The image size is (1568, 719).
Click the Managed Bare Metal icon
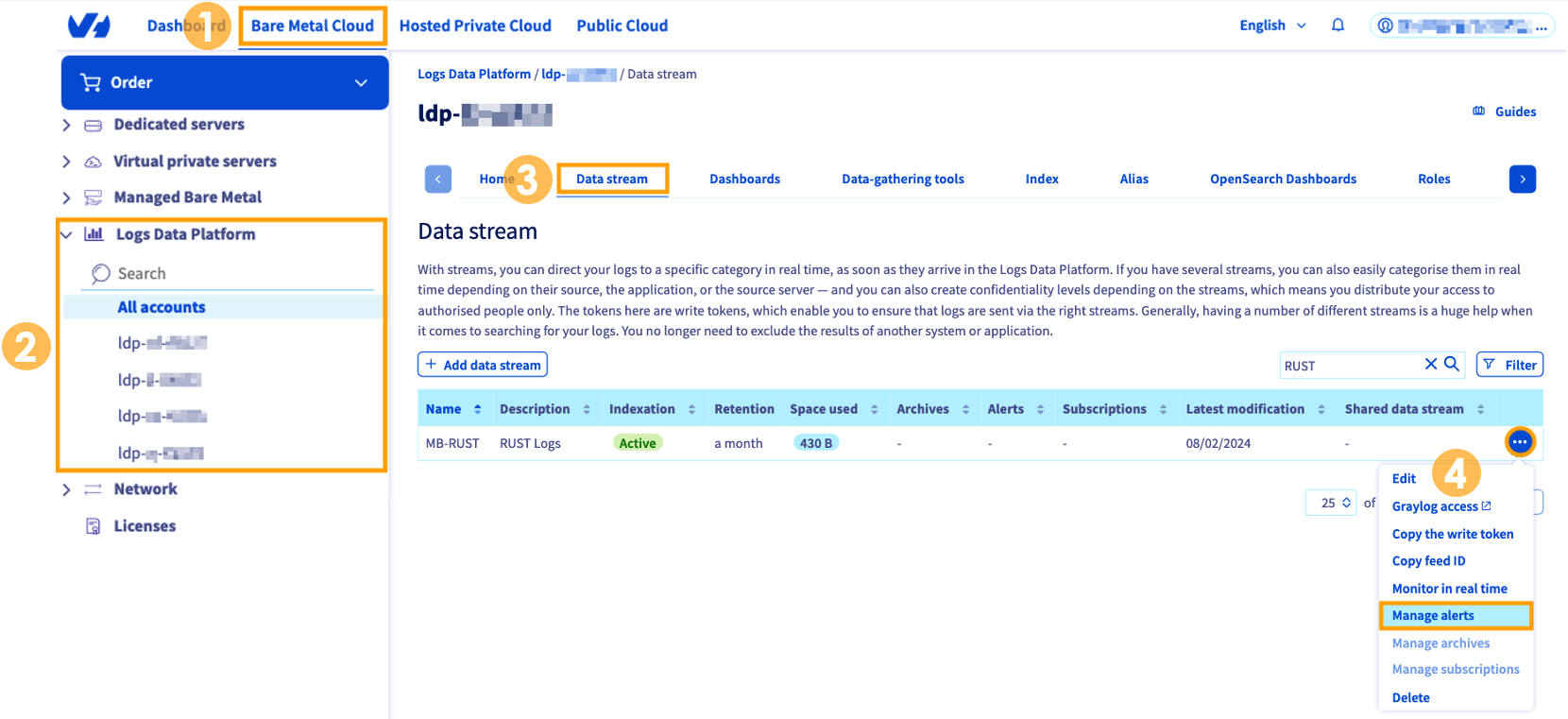click(x=93, y=197)
